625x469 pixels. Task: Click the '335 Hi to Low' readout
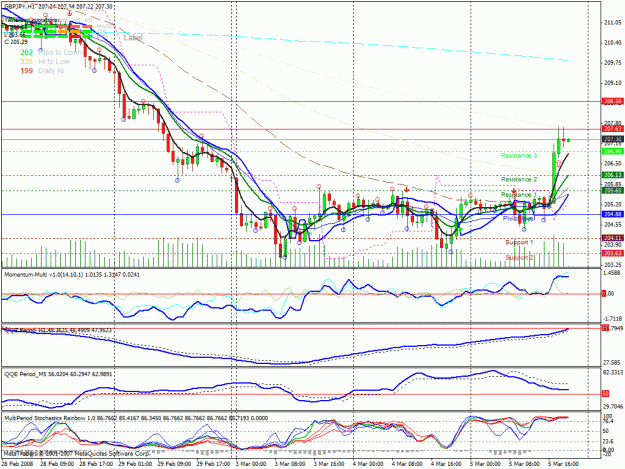point(45,61)
